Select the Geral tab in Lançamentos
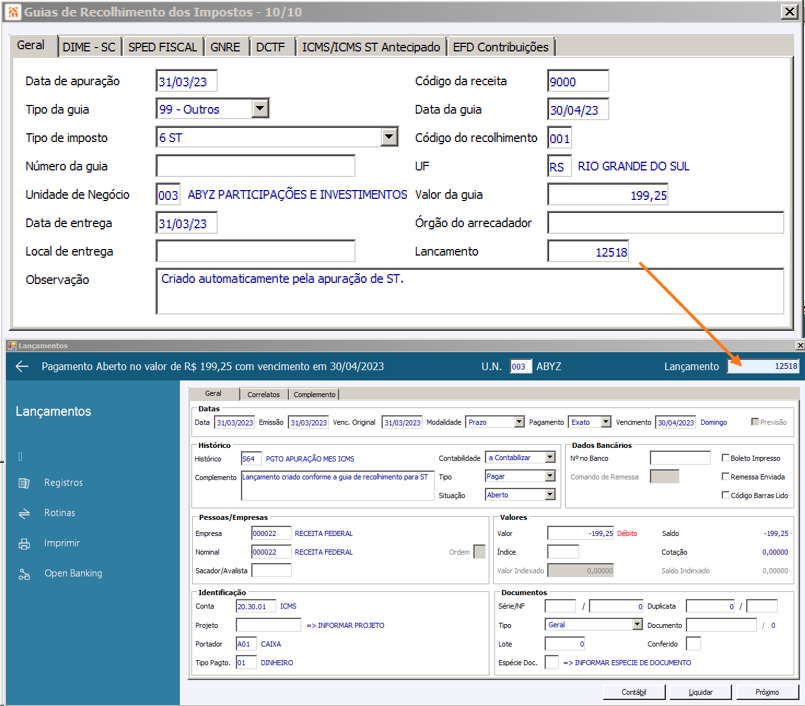The height and width of the screenshot is (706, 805). [x=213, y=393]
